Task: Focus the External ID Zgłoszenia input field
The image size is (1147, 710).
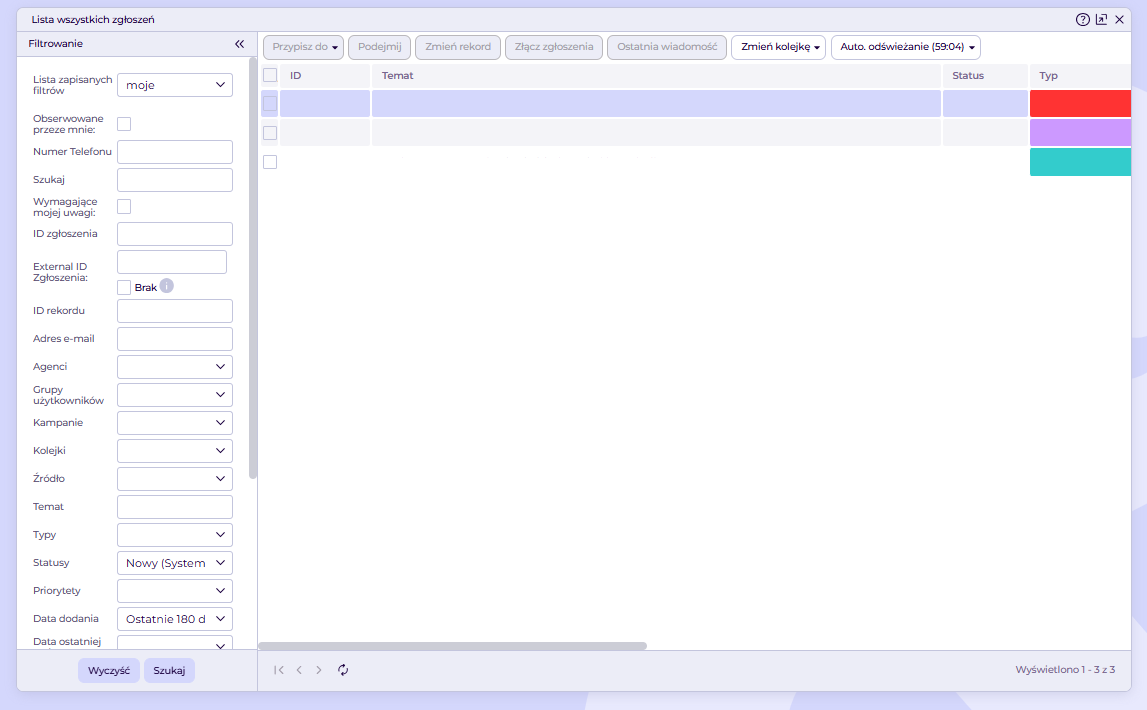Action: click(172, 262)
